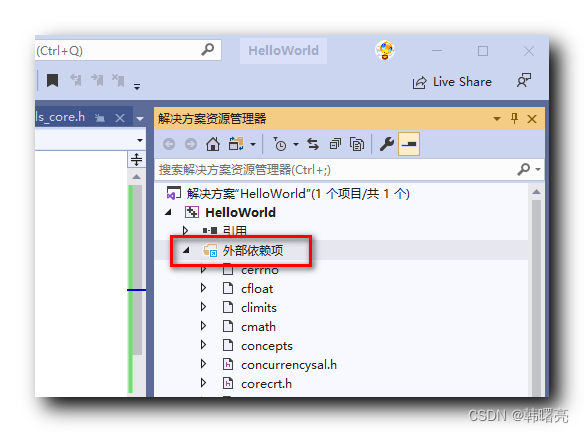
Task: Open the send feedback icon
Action: 524,80
